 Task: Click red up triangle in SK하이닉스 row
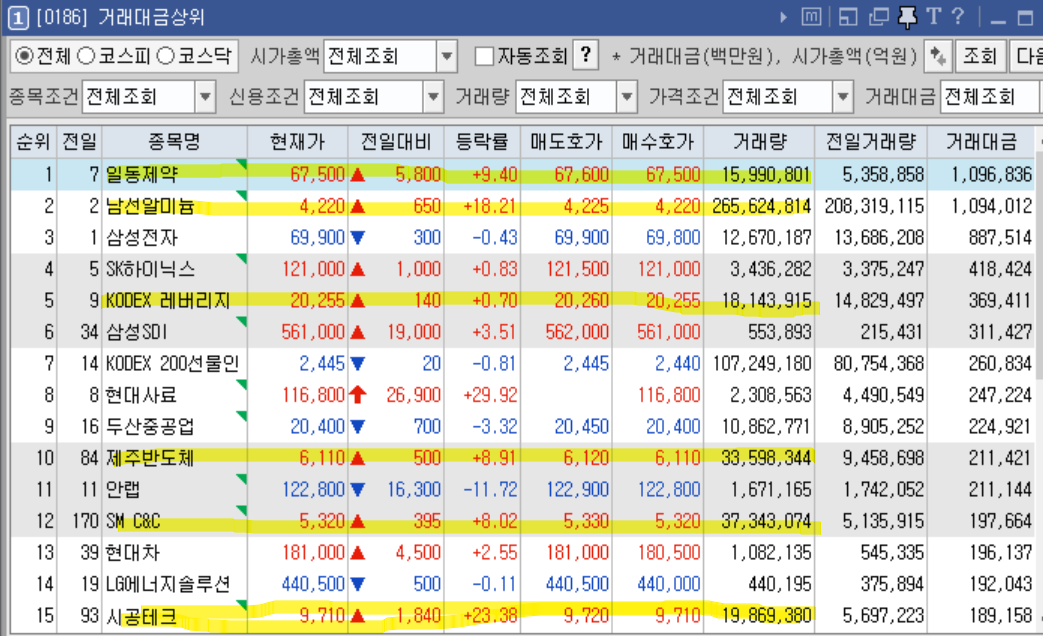pyautogui.click(x=357, y=269)
